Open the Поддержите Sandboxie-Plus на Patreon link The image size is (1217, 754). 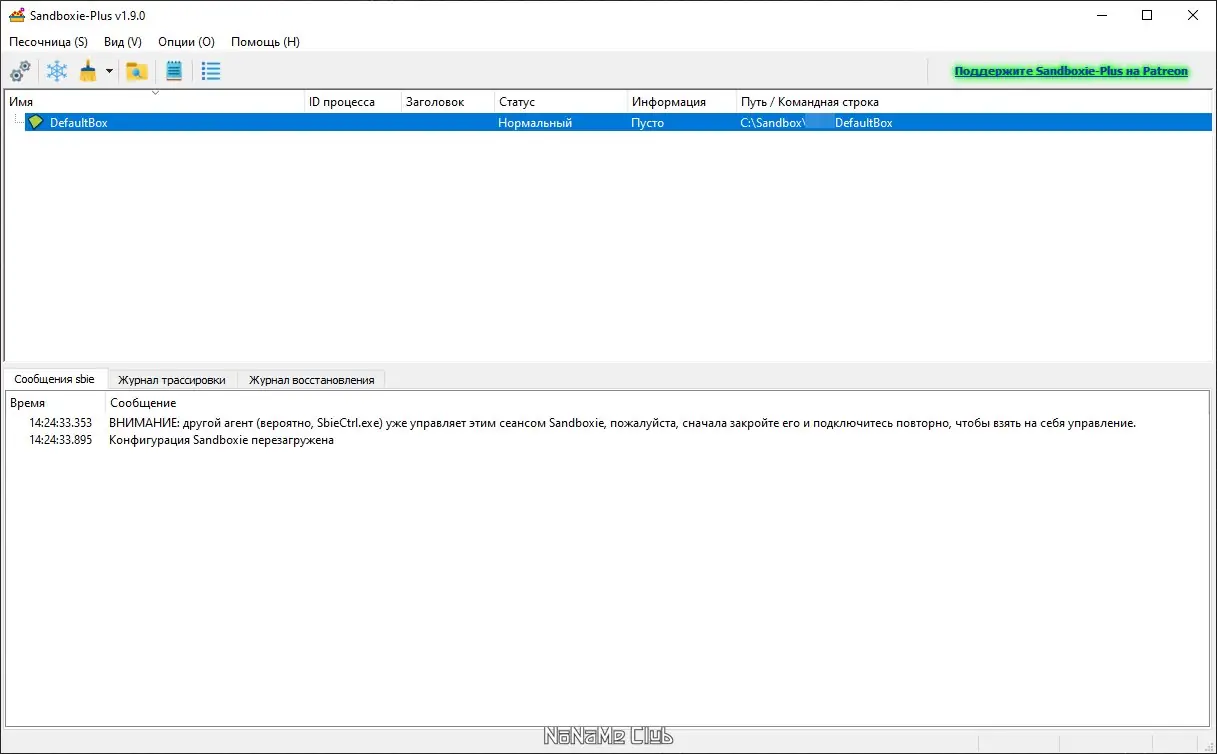click(1071, 71)
